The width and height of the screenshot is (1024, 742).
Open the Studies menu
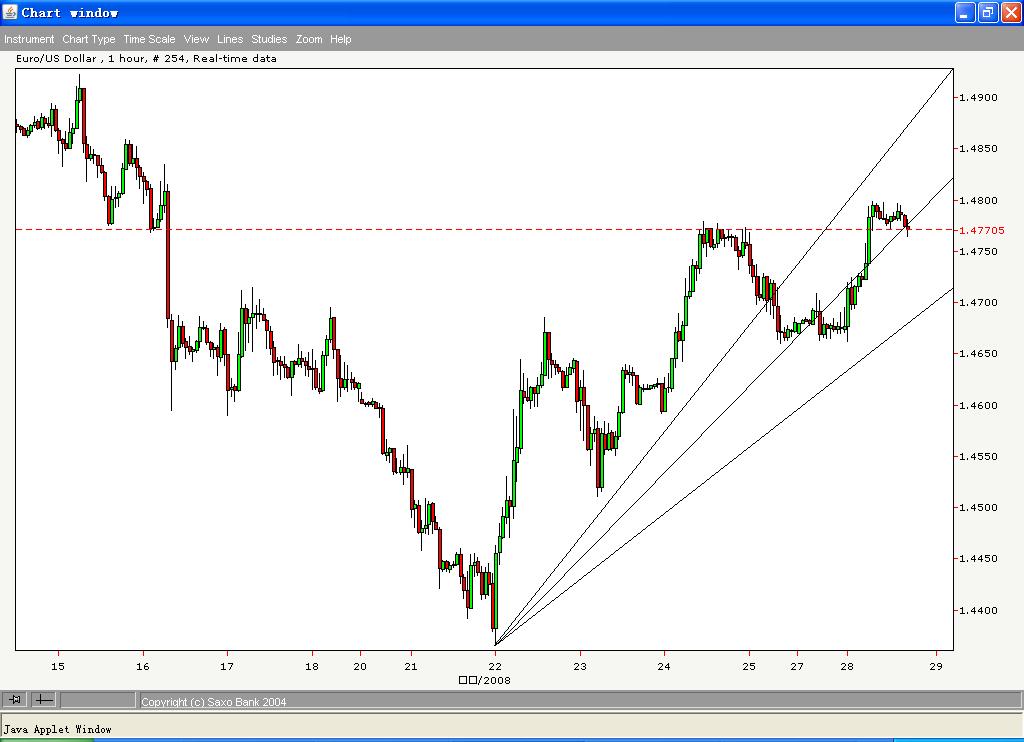coord(269,39)
